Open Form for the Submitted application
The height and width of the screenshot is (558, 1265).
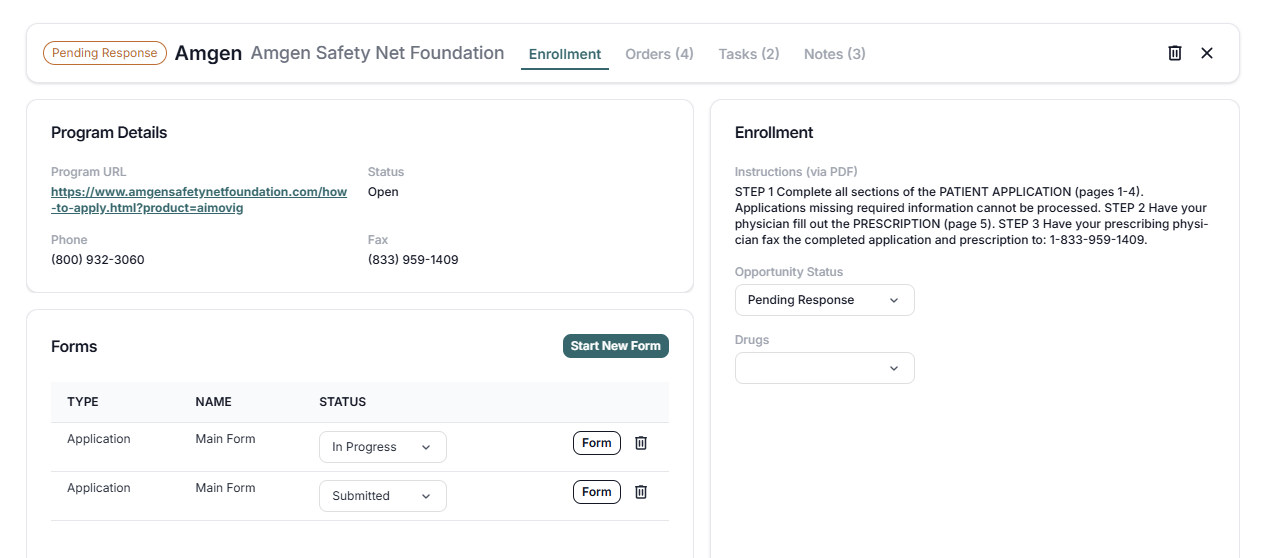[596, 492]
